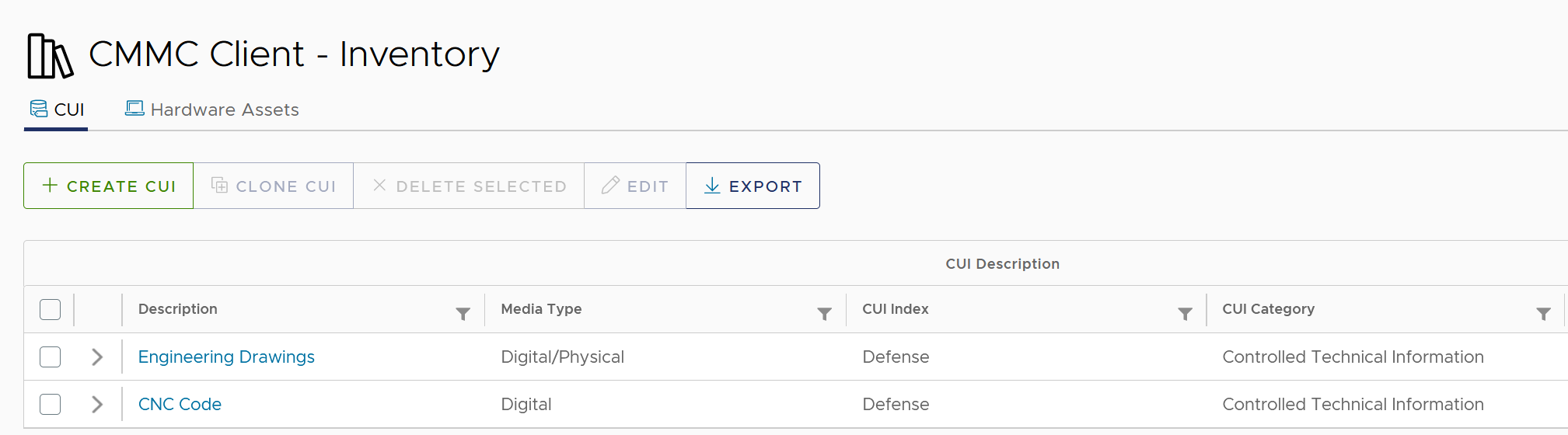This screenshot has height=435, width=1568.
Task: Click the CUI Index filter icon
Action: point(1185,314)
